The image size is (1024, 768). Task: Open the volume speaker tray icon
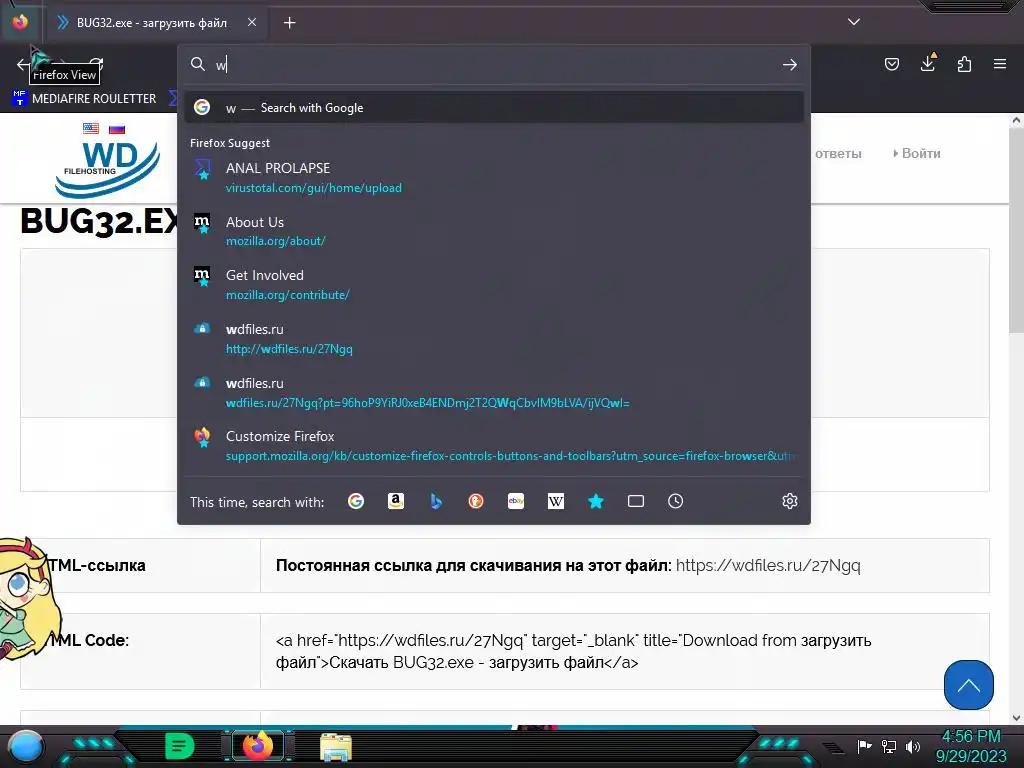tap(913, 746)
